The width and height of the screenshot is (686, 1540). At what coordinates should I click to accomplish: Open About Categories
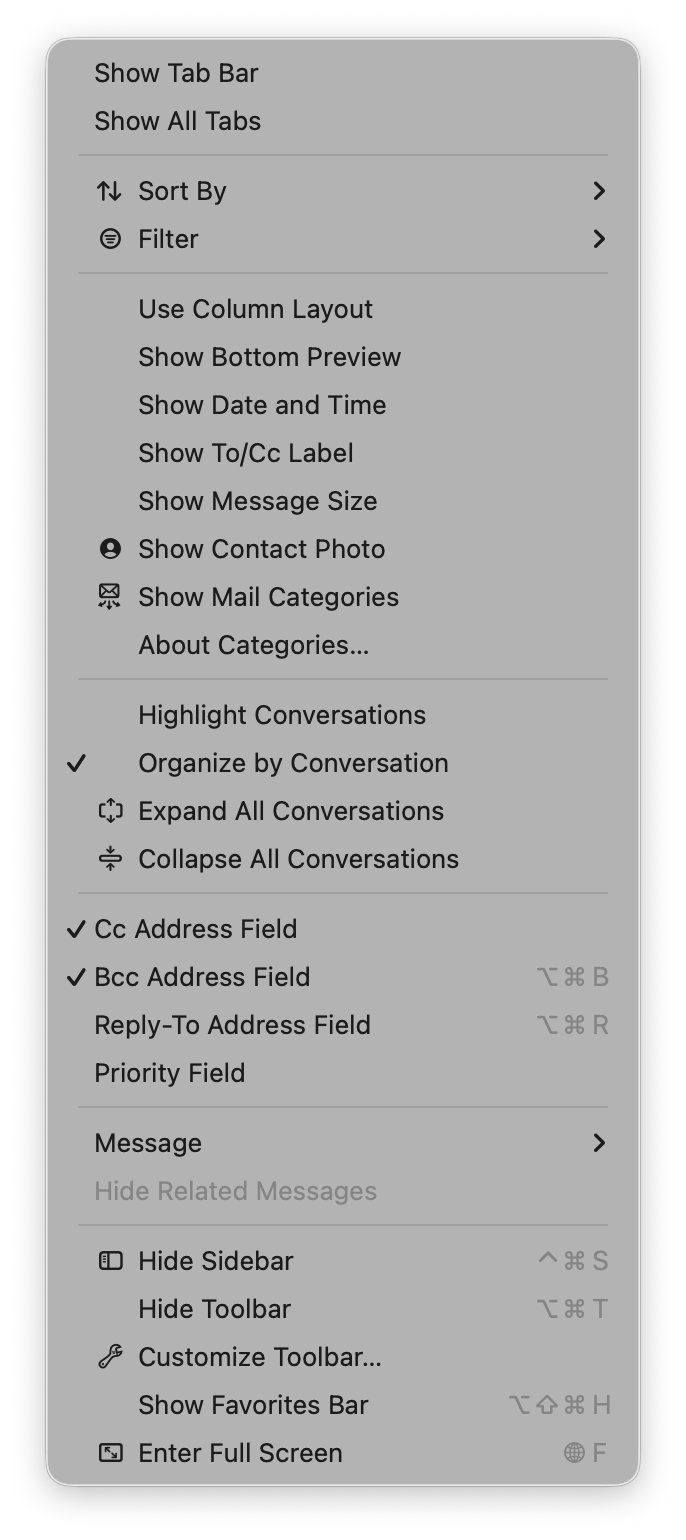252,644
